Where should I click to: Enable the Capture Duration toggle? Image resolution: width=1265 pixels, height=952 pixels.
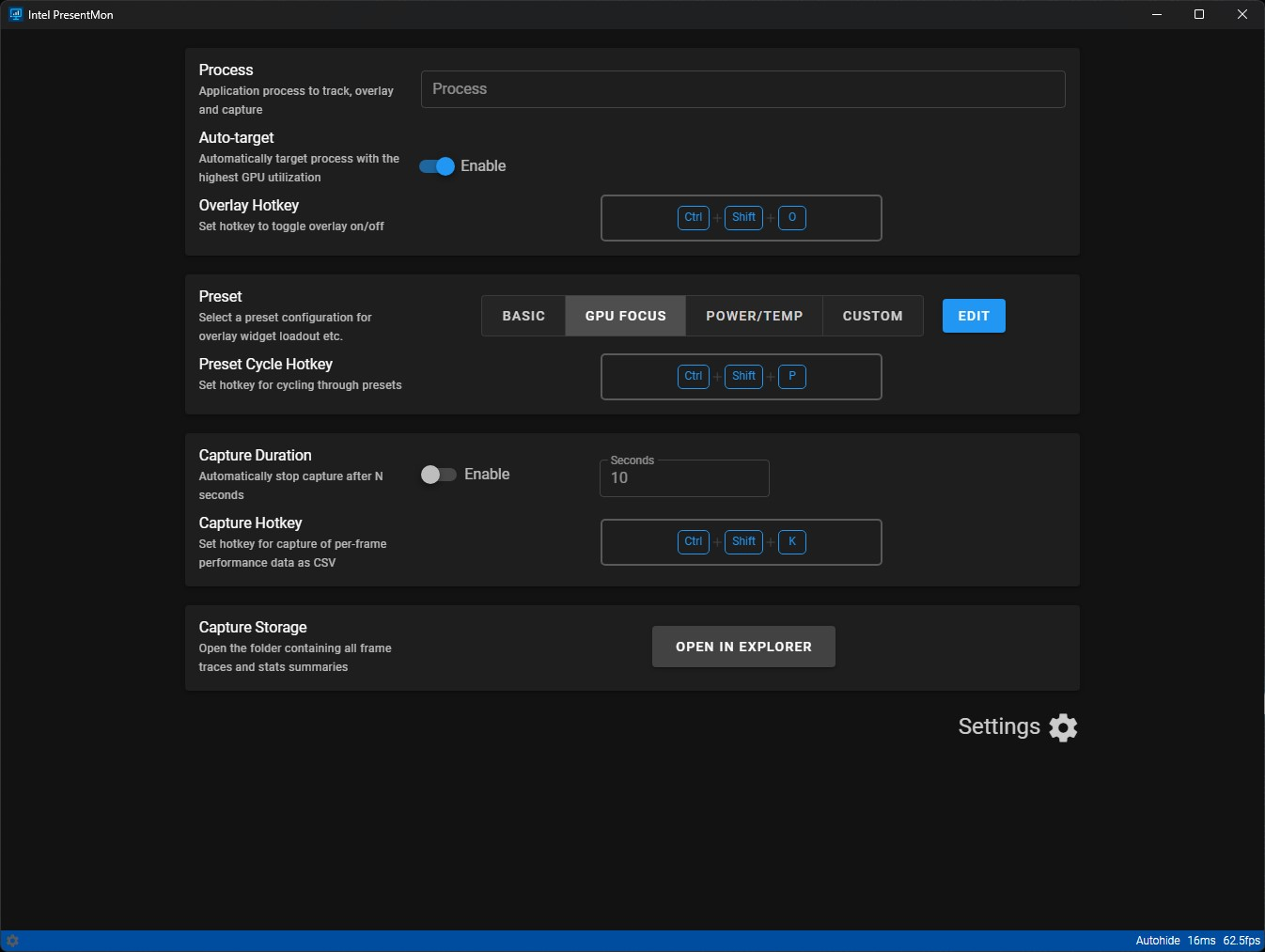point(438,475)
